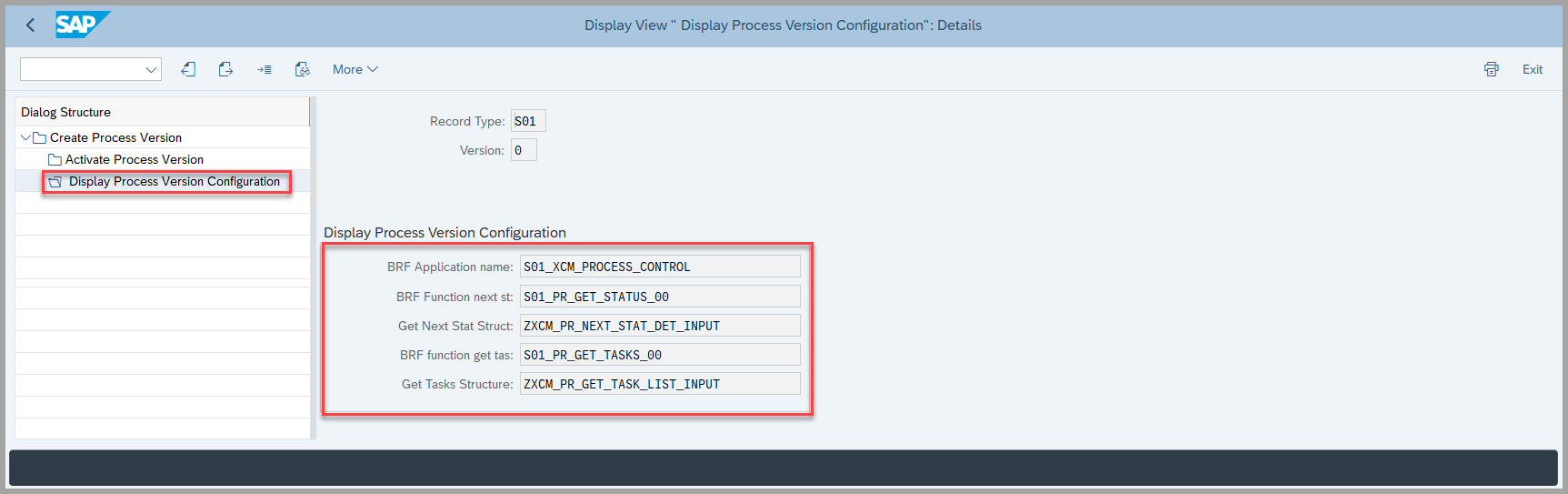Image resolution: width=1568 pixels, height=494 pixels.
Task: Click the BRF Function next st field
Action: (659, 297)
